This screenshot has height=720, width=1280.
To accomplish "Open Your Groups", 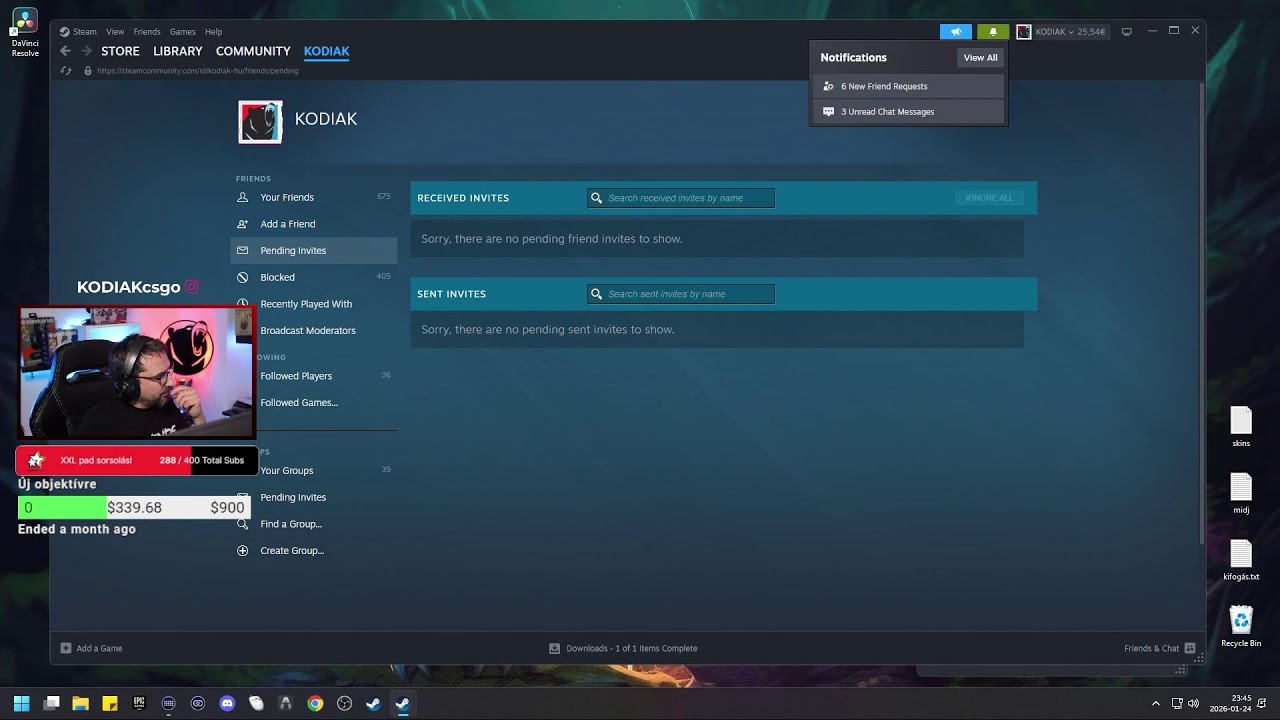I will 287,471.
